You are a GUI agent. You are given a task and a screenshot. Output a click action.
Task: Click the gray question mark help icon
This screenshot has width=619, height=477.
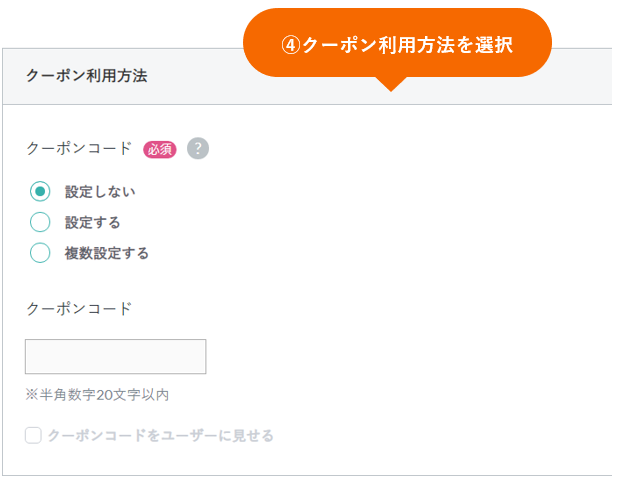198,148
